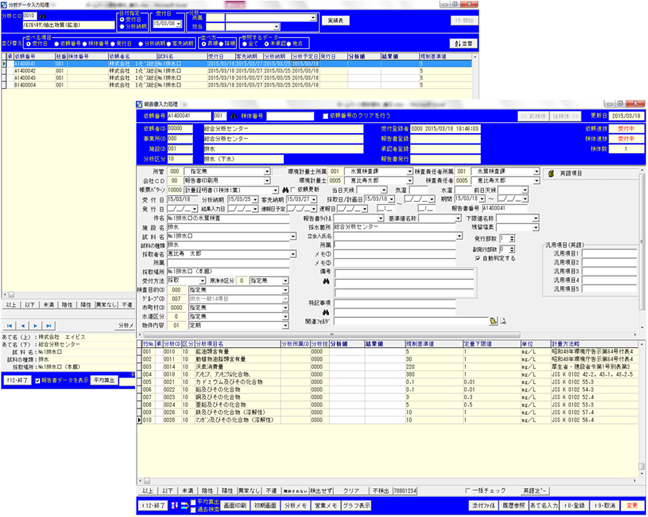Click horizontal scrollbar under analysis item grid

[388, 481]
